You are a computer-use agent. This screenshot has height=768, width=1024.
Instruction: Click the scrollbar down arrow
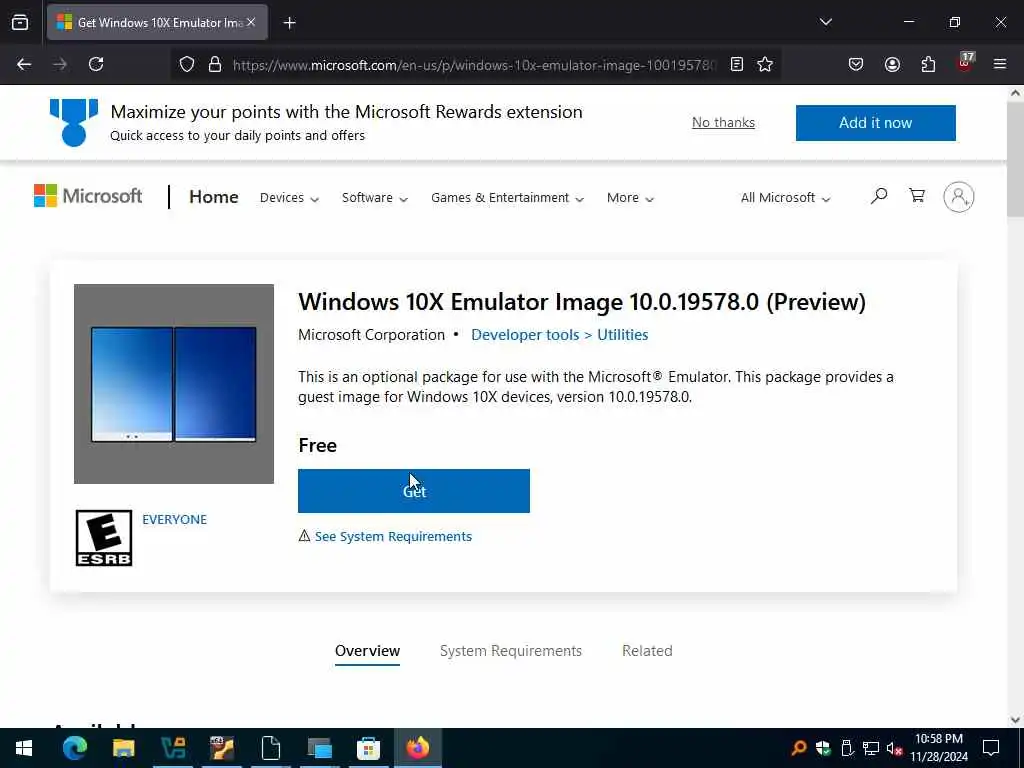(1015, 720)
